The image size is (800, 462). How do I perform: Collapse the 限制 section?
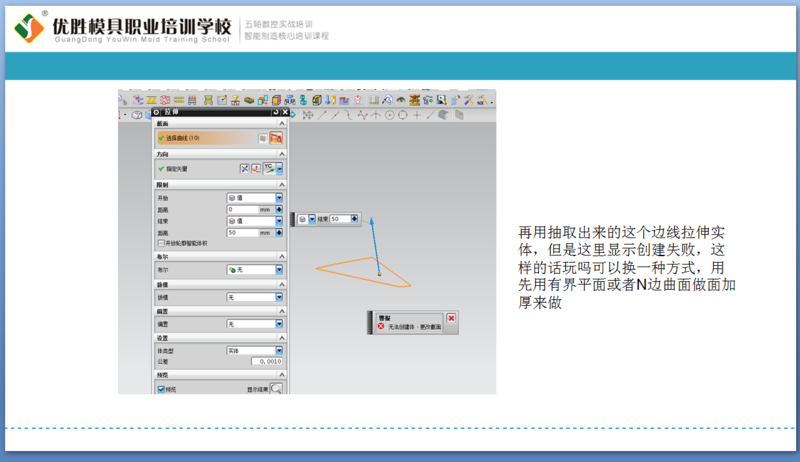tap(282, 185)
